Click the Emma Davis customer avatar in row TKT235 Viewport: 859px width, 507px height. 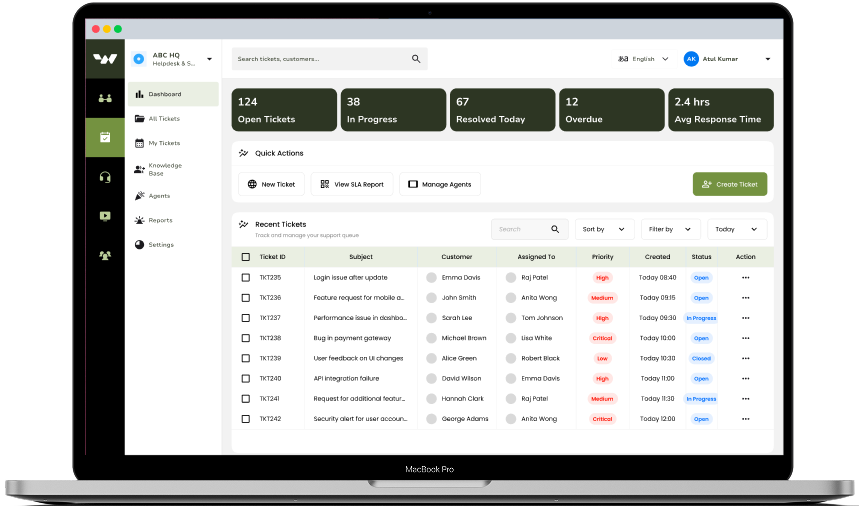tap(431, 278)
